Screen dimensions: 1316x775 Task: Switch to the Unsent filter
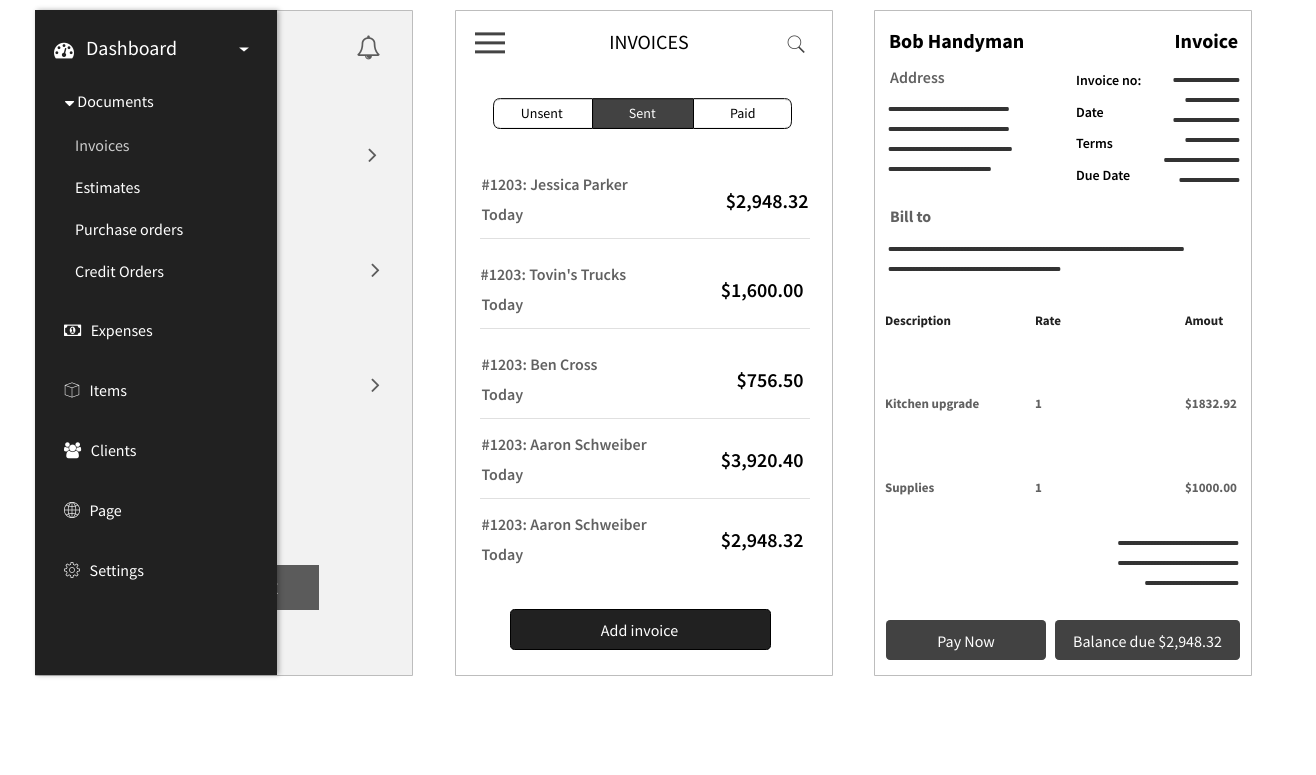point(543,113)
